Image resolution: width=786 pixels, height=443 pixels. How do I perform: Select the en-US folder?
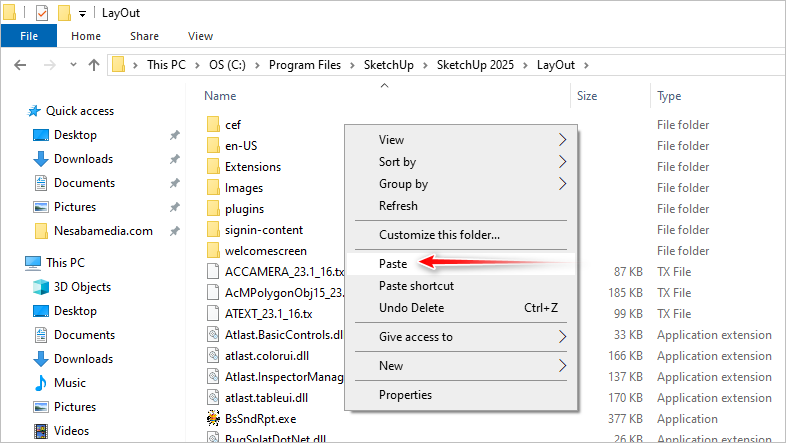[x=241, y=146]
